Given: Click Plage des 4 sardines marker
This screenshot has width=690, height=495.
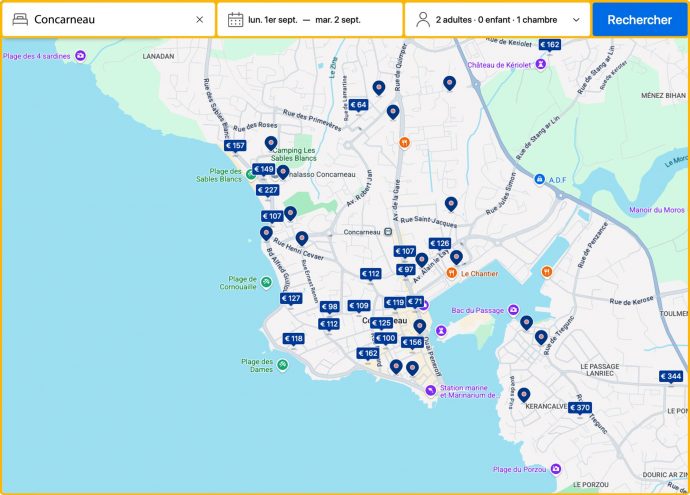Looking at the screenshot, I should (81, 55).
